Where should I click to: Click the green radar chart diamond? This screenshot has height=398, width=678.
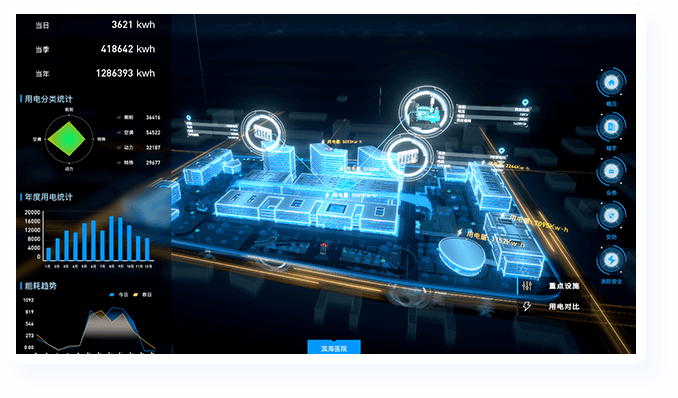coord(67,139)
